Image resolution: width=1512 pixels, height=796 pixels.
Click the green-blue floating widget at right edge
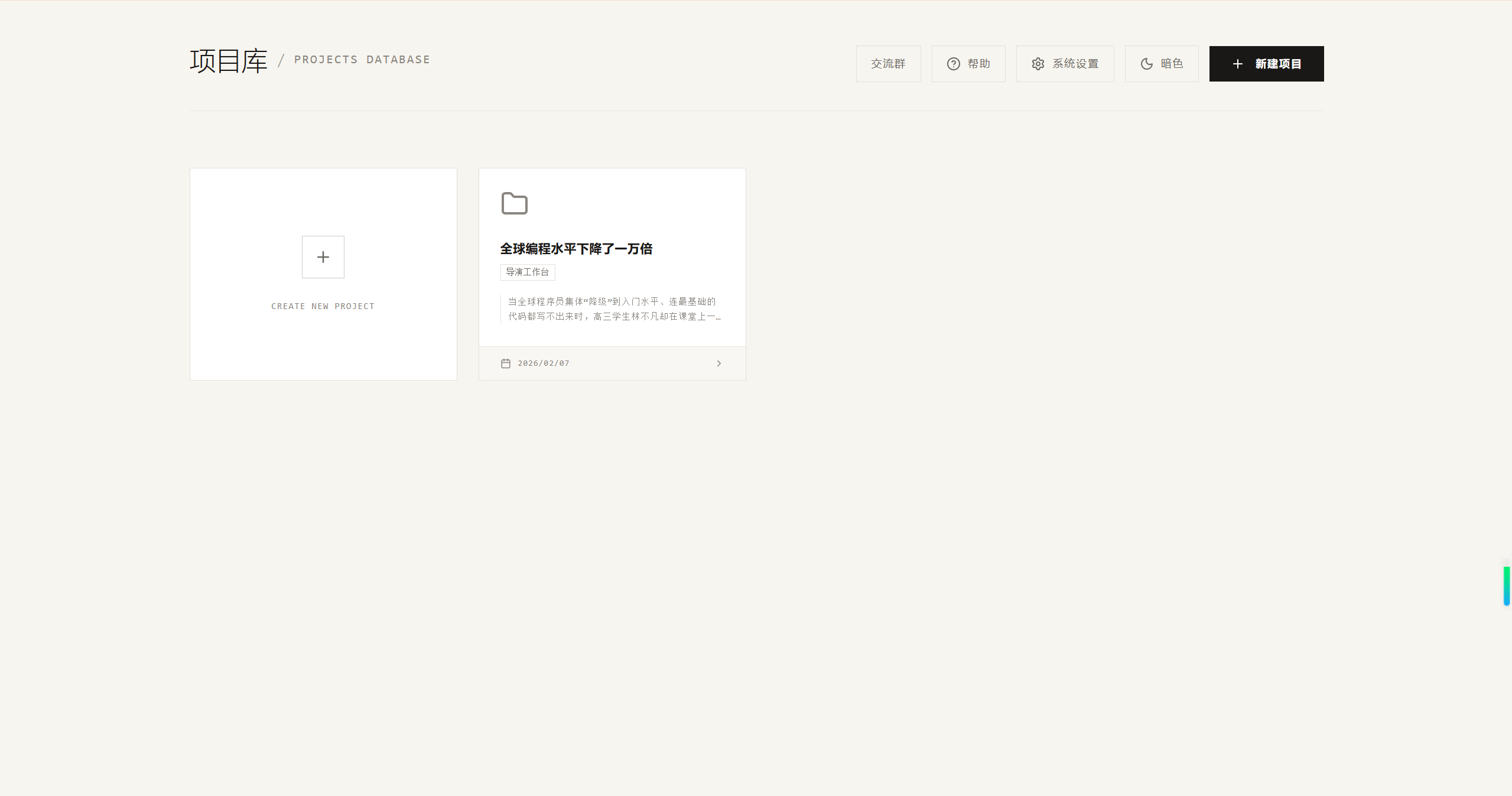pos(1506,586)
